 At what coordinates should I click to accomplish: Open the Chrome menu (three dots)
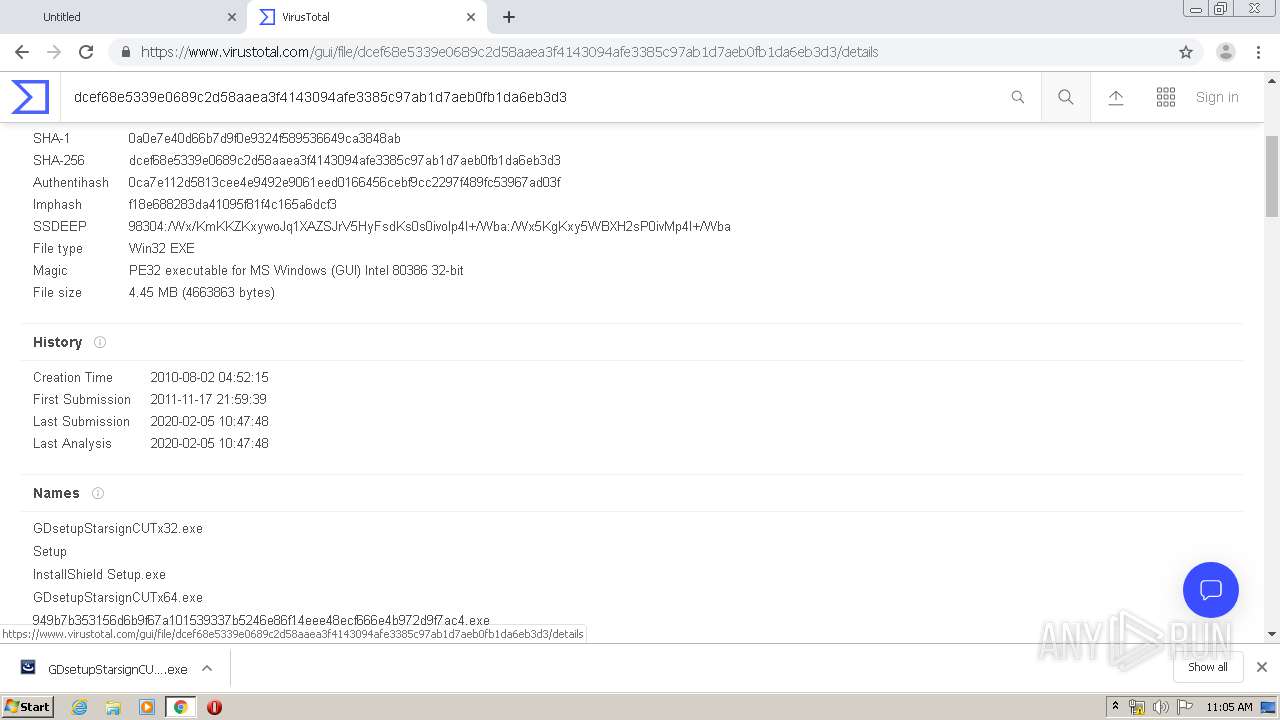coord(1258,52)
